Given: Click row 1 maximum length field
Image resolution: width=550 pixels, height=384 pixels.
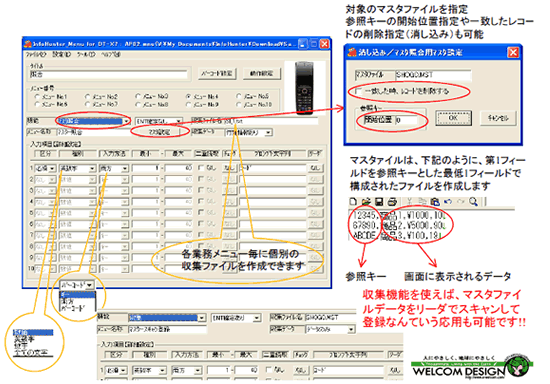Looking at the screenshot, I should tap(179, 169).
